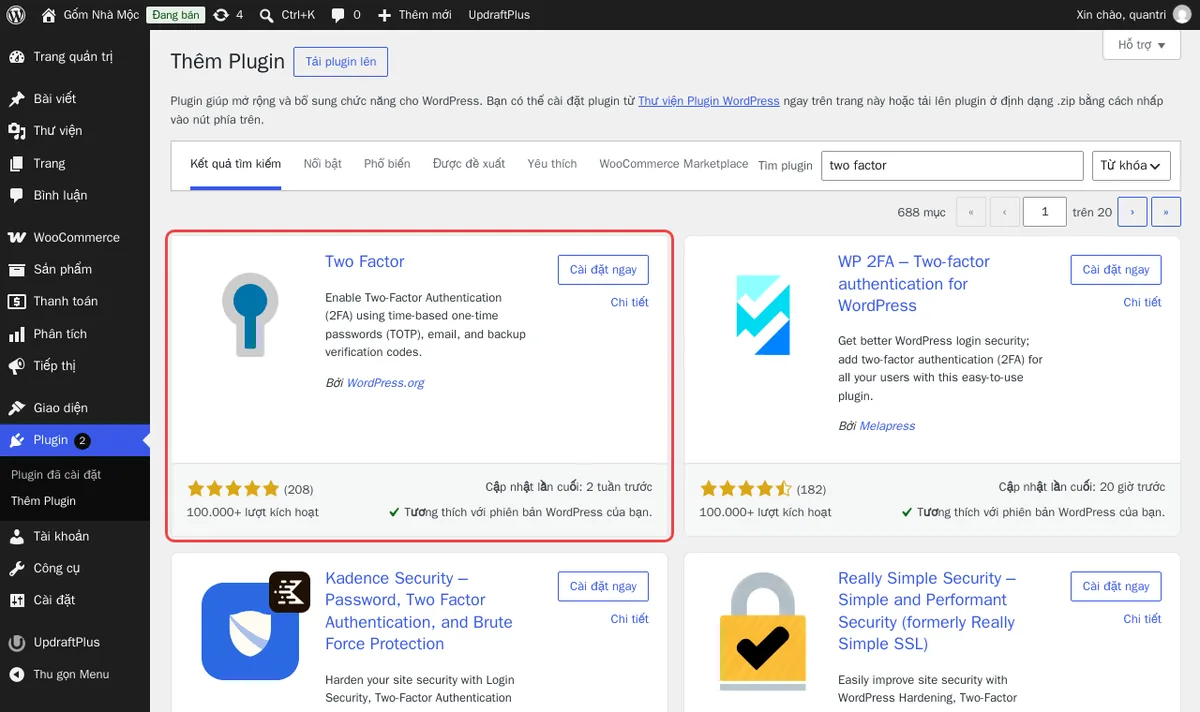The image size is (1200, 712).
Task: Click the Tải plugin lên button
Action: (x=341, y=62)
